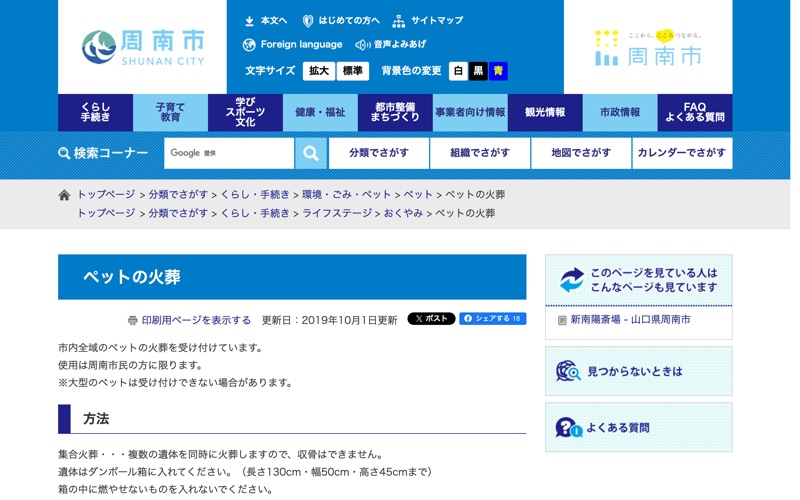
Task: Click the はじめての方へ shield icon
Action: [x=308, y=21]
